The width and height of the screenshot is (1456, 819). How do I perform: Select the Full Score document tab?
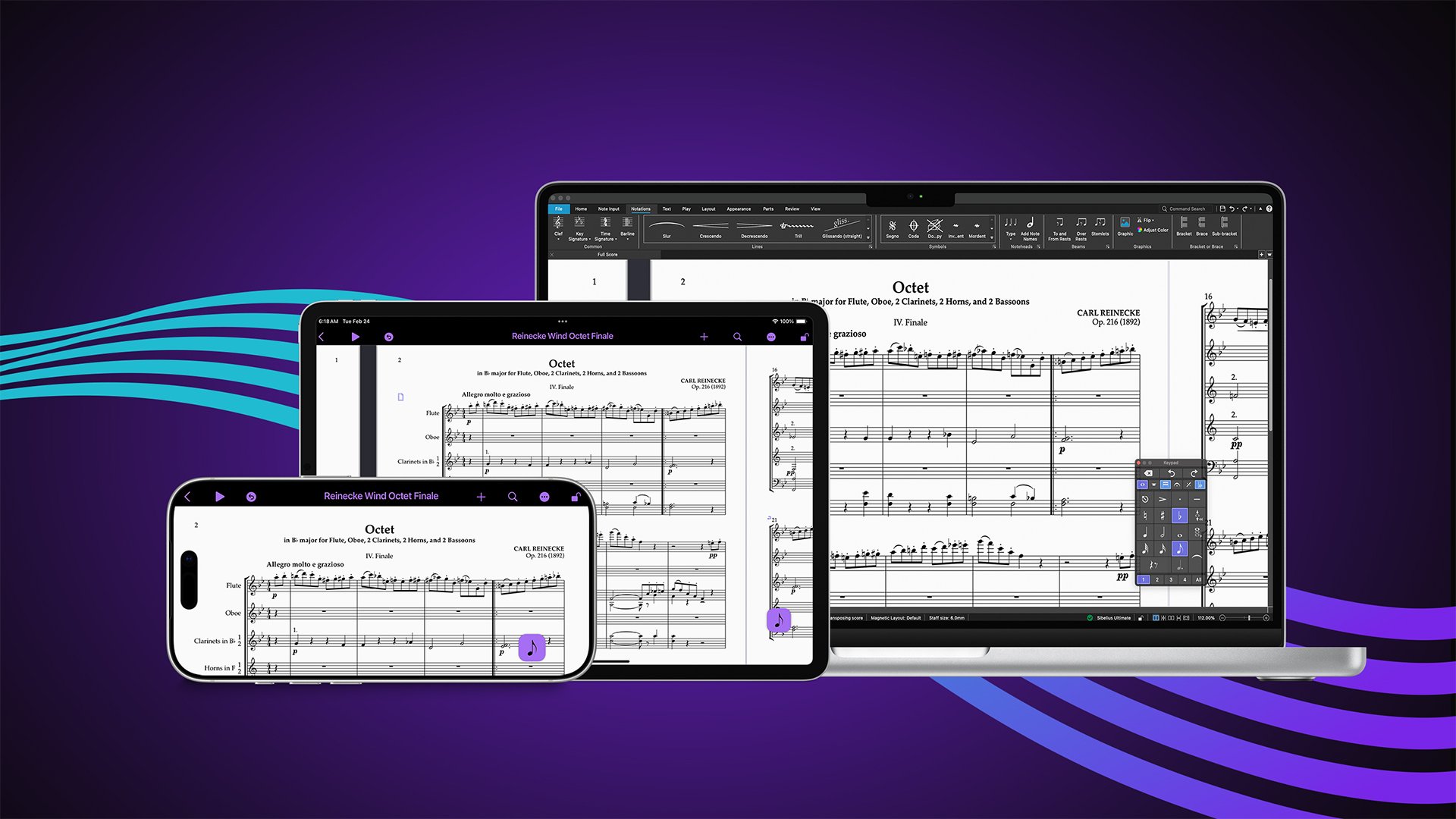pos(607,255)
